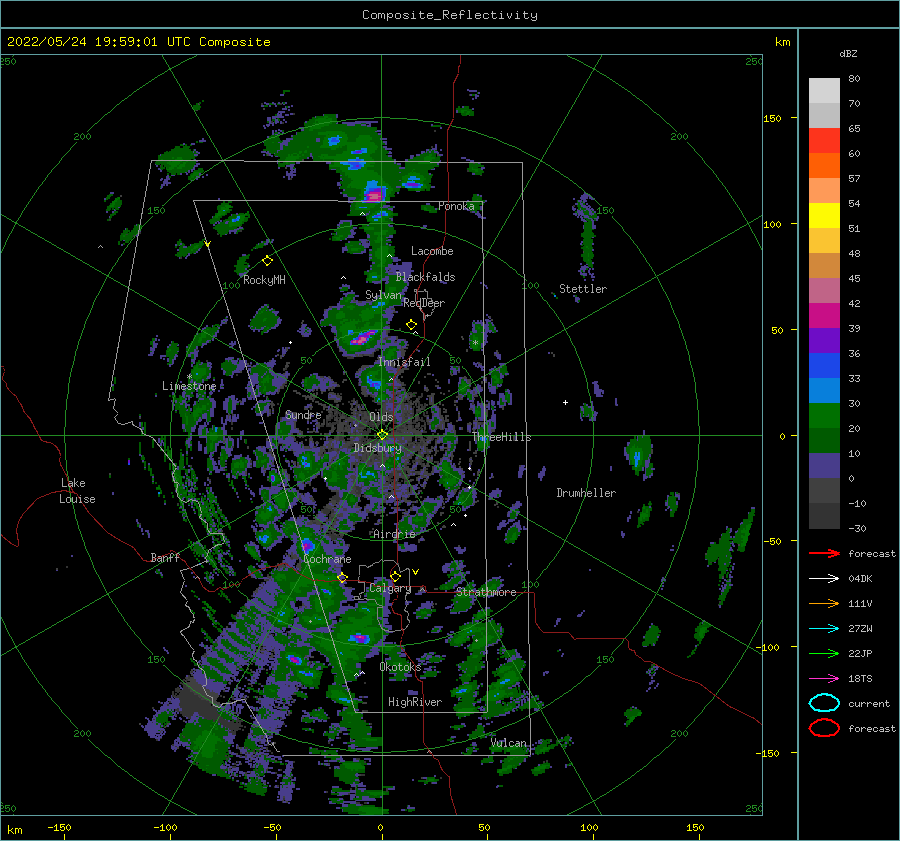Click the HighRiver label on map
The image size is (900, 841).
(415, 702)
